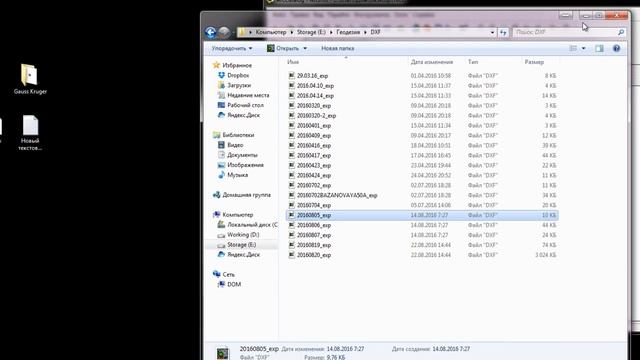Select Сеть in navigation pane
The width and height of the screenshot is (640, 360).
[x=224, y=274]
